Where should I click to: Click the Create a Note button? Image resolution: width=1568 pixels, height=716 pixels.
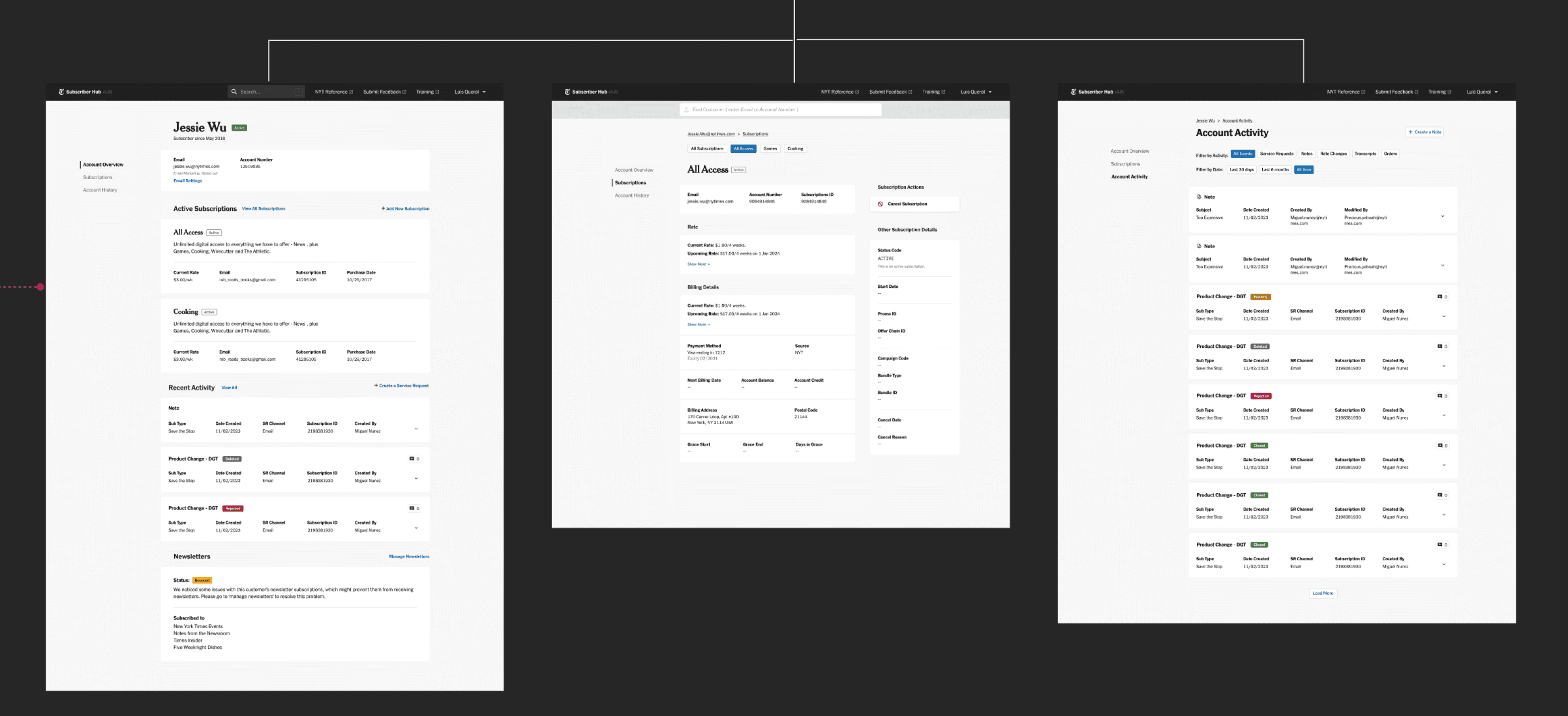1425,132
